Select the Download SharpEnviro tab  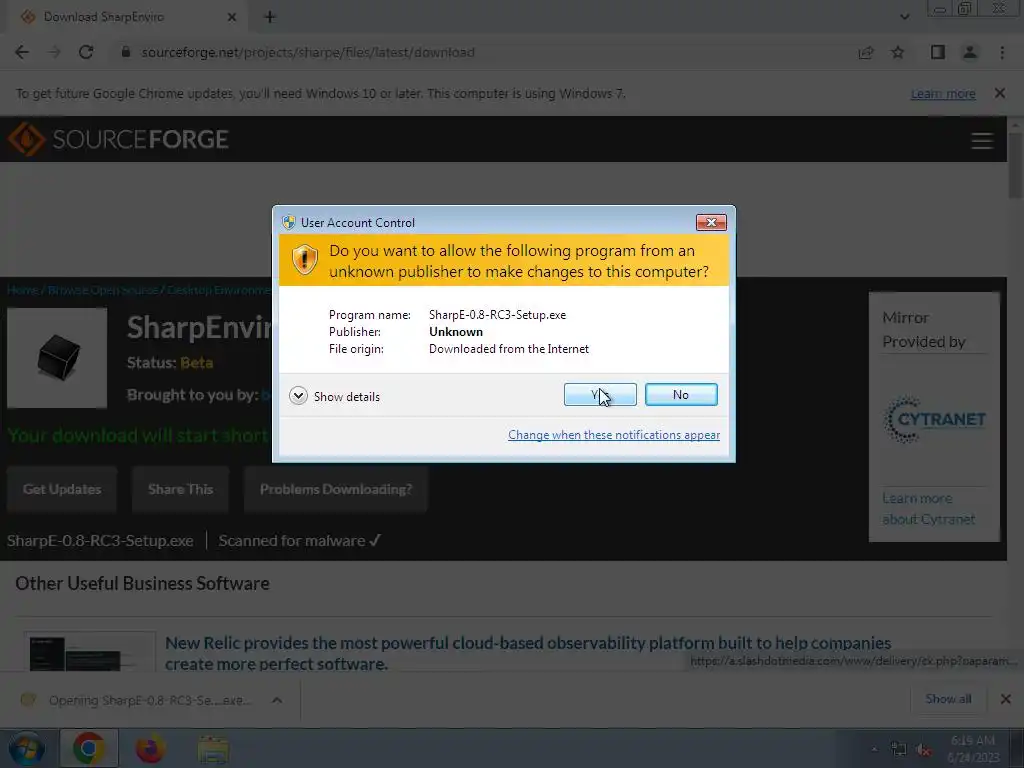[124, 17]
